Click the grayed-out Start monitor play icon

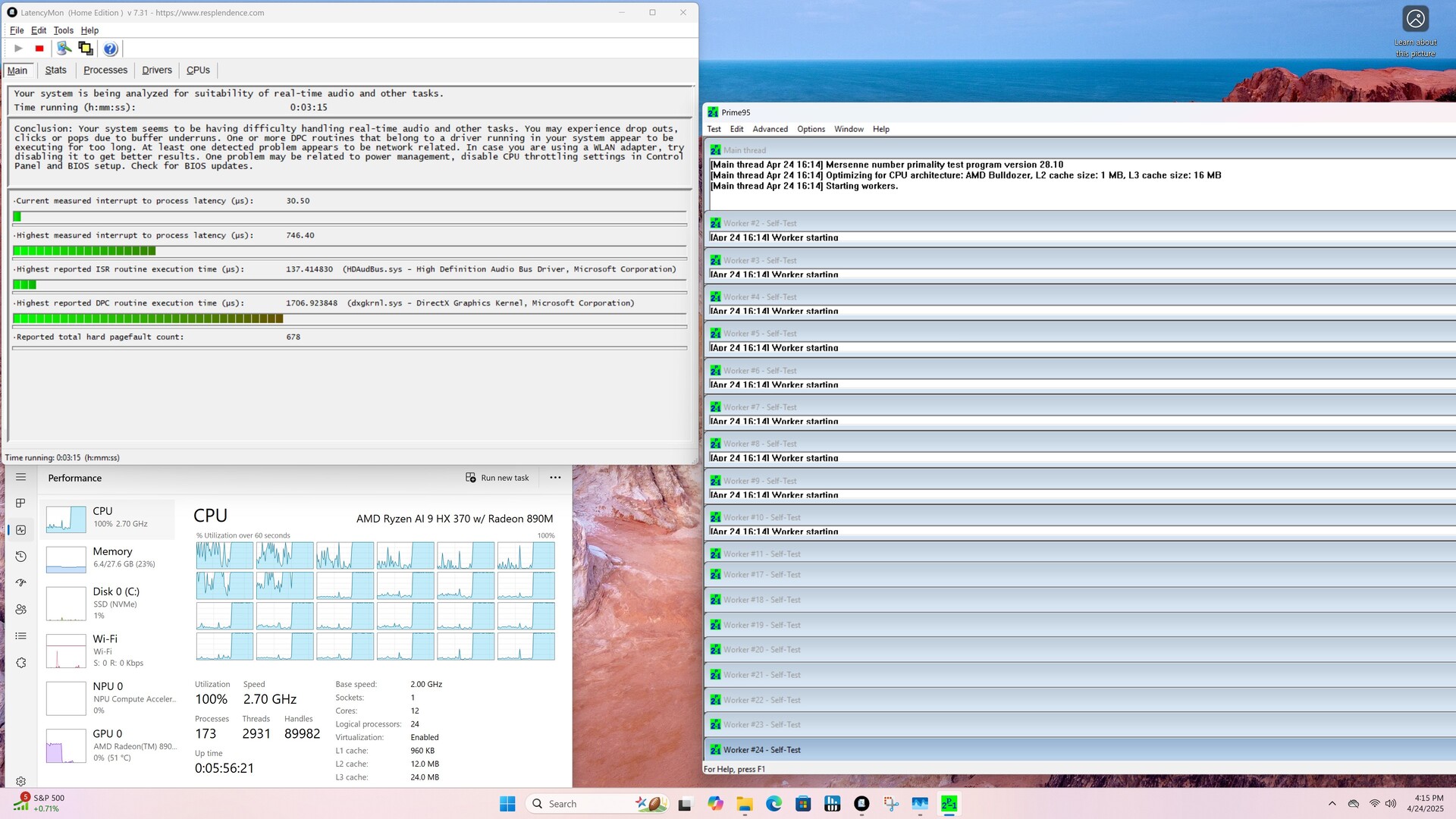click(x=18, y=49)
